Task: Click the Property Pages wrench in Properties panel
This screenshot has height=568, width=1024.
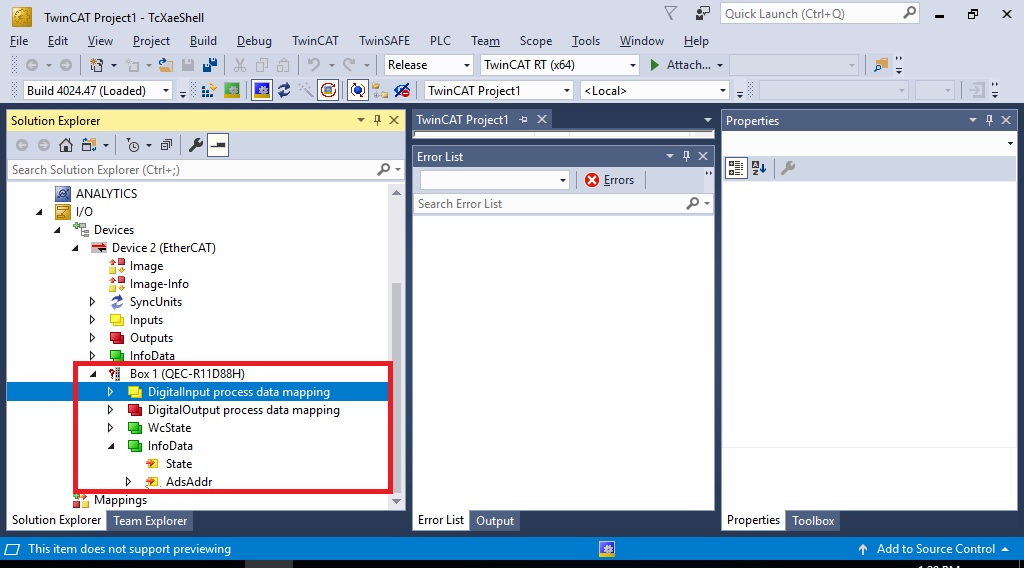Action: [788, 168]
